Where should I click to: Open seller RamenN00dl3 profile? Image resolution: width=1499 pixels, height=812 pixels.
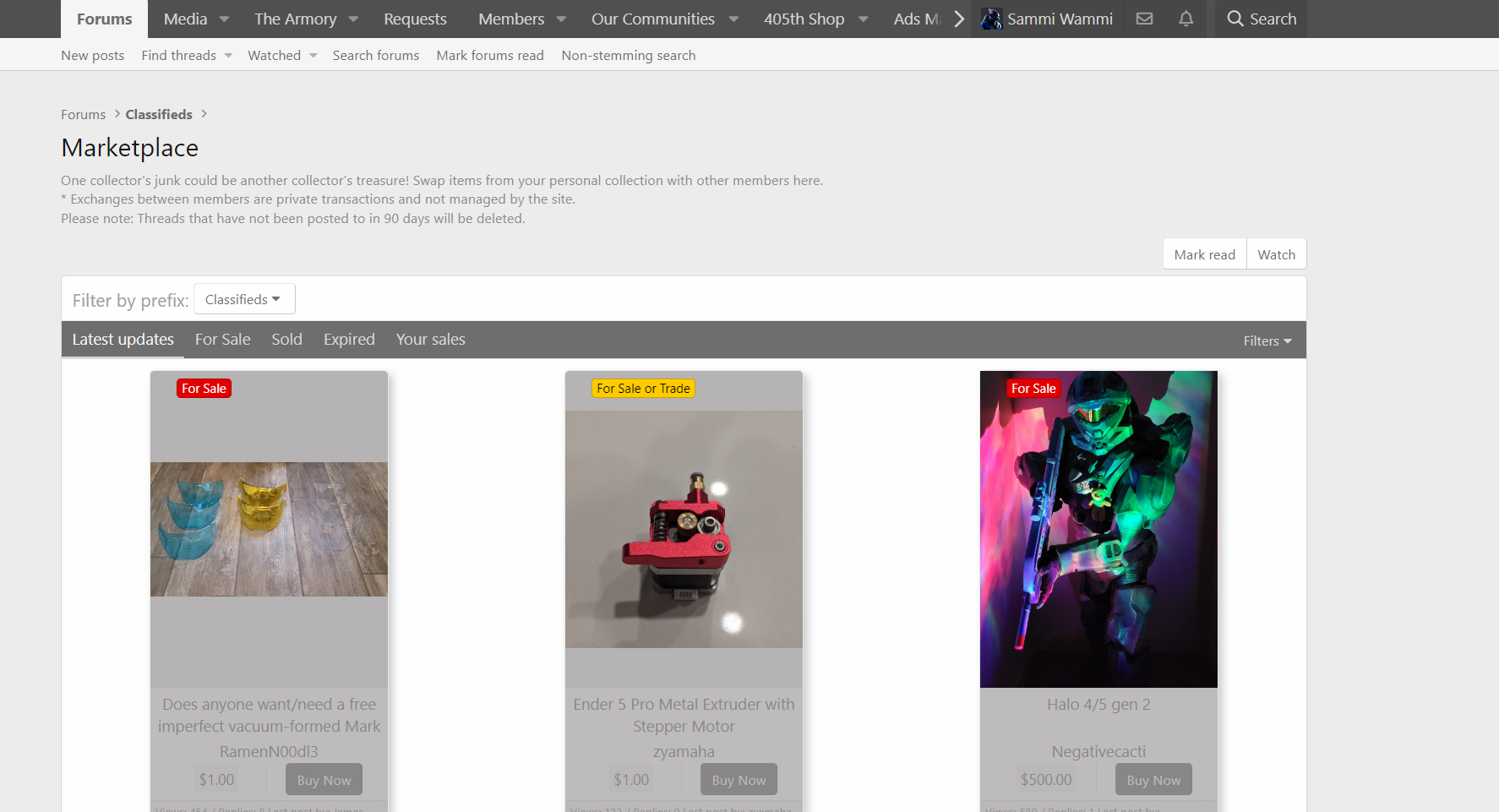pyautogui.click(x=269, y=751)
